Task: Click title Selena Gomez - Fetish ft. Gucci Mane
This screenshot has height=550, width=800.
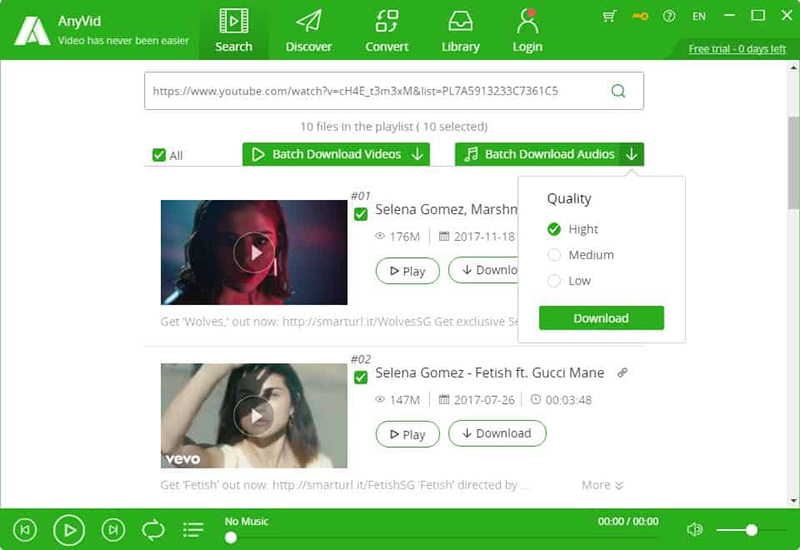Action: [489, 373]
